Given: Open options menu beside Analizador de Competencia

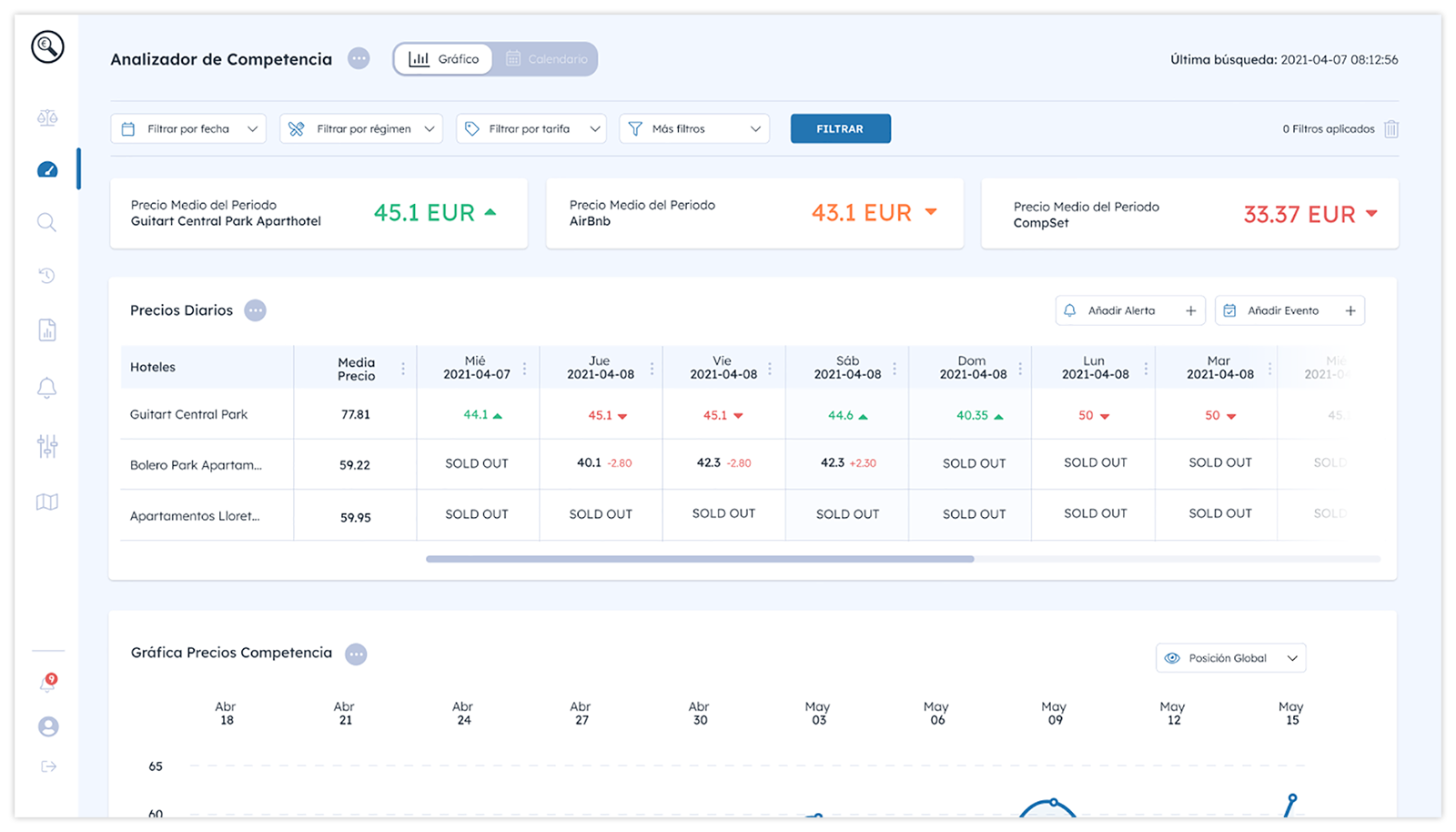Looking at the screenshot, I should 359,59.
